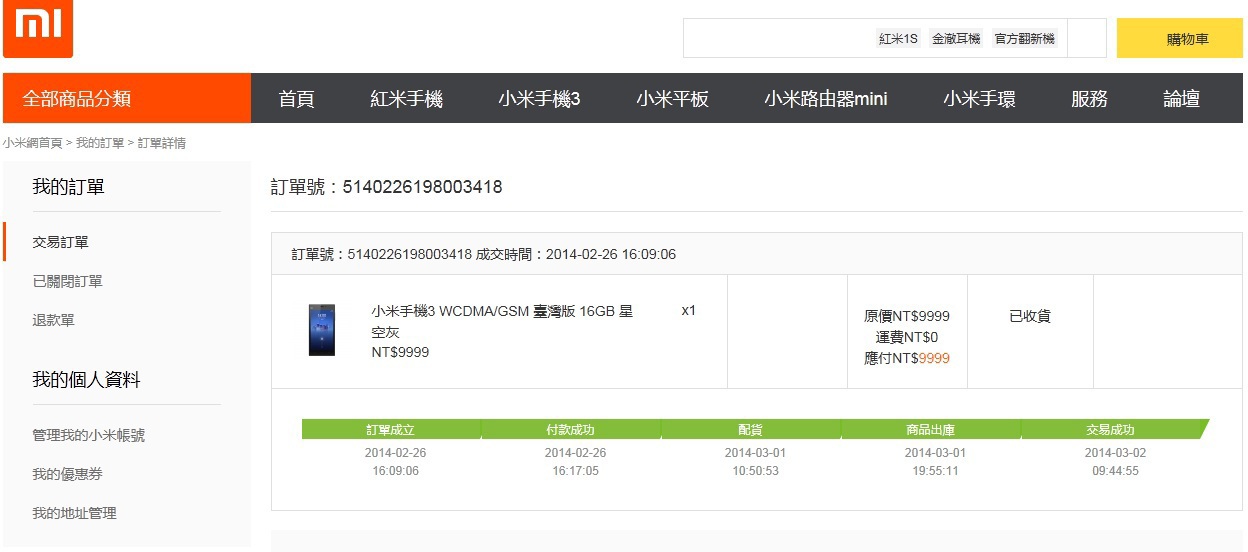This screenshot has height=552, width=1248.
Task: Open 我的優惠券 in the sidebar
Action: (67, 474)
